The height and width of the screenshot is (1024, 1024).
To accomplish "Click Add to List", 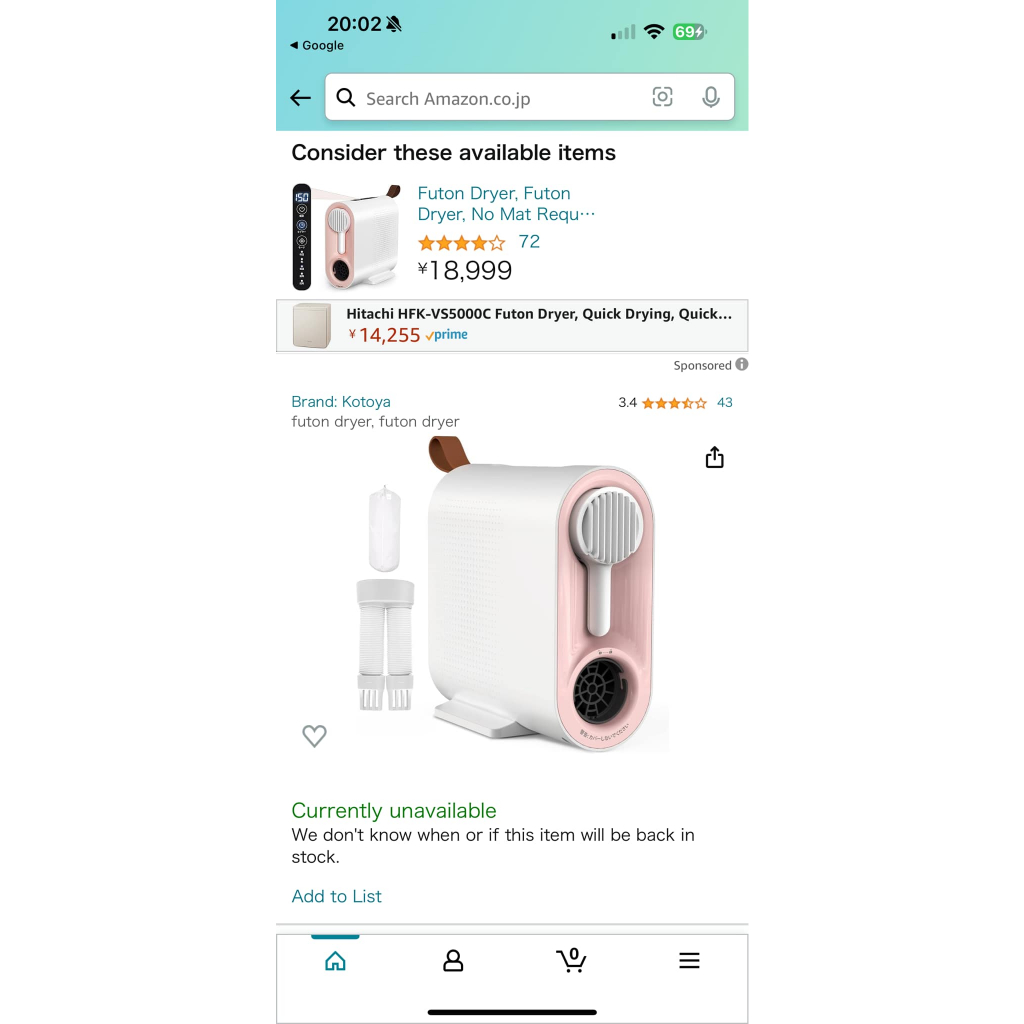I will pos(336,896).
